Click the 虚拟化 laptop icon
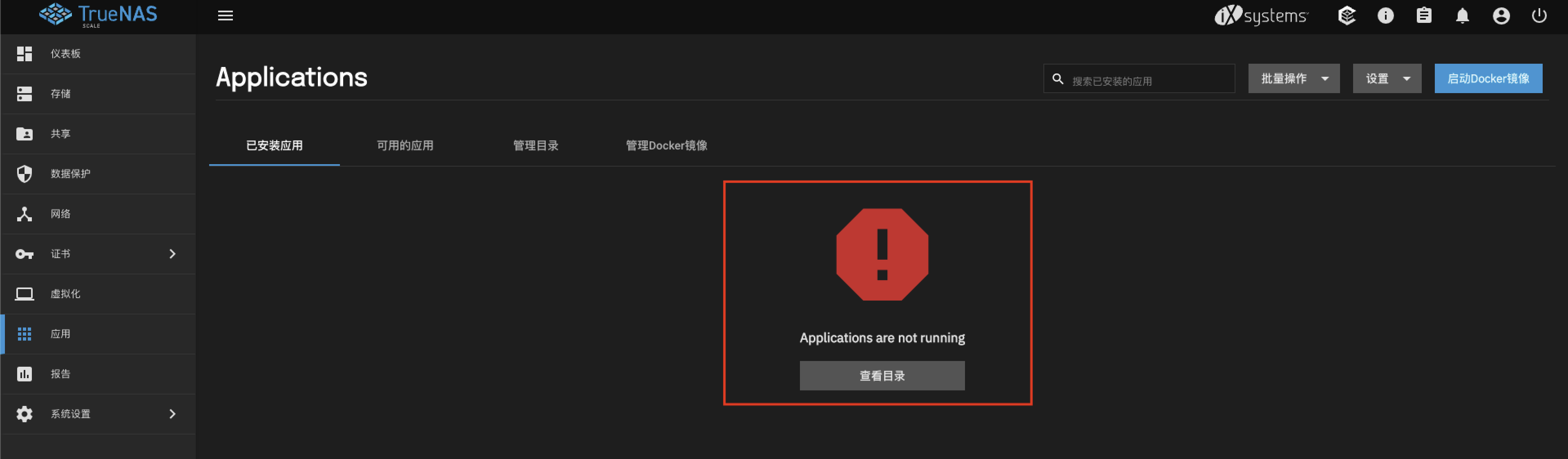 point(25,294)
